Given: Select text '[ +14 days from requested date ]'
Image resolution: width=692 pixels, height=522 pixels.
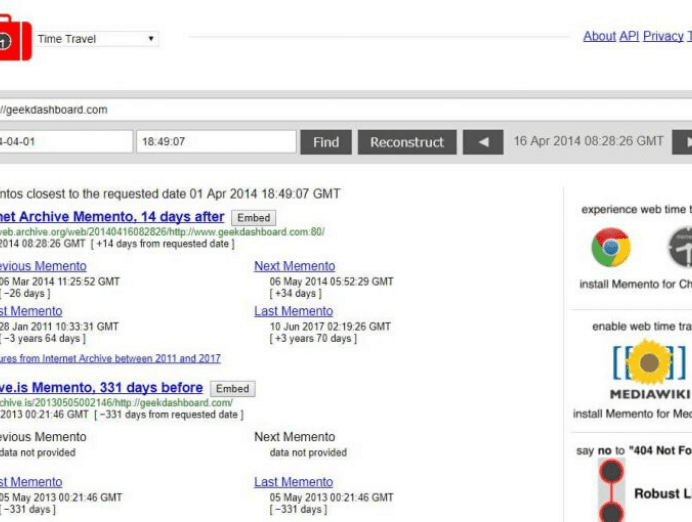Looking at the screenshot, I should [x=162, y=244].
